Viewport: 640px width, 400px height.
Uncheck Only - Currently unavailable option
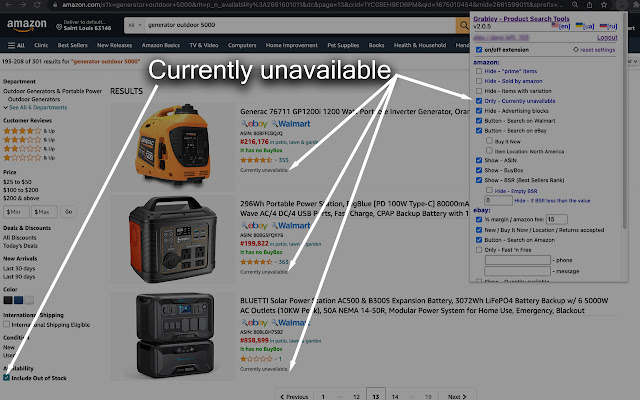[479, 101]
